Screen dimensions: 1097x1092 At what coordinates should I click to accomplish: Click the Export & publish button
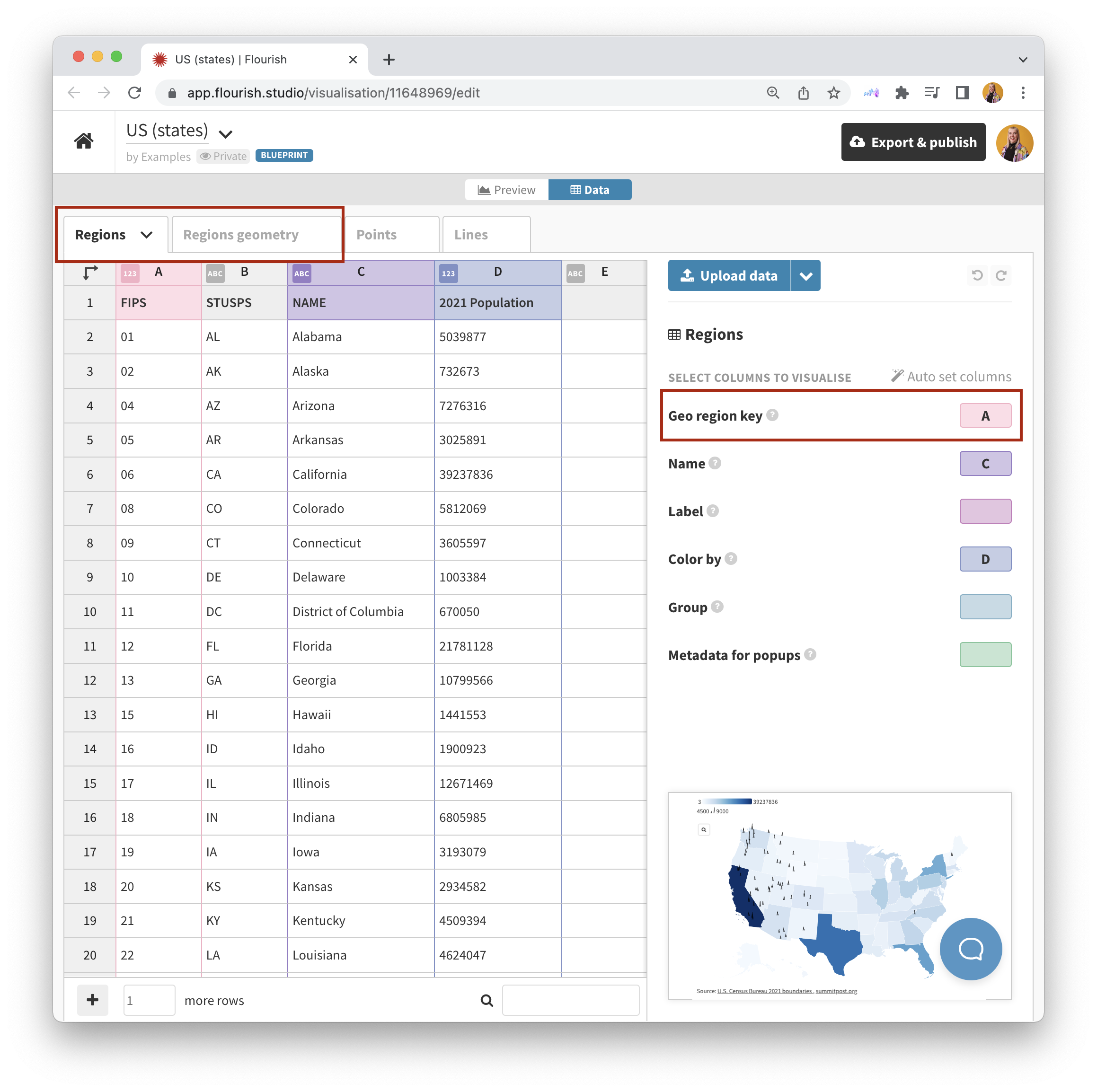[x=912, y=142]
